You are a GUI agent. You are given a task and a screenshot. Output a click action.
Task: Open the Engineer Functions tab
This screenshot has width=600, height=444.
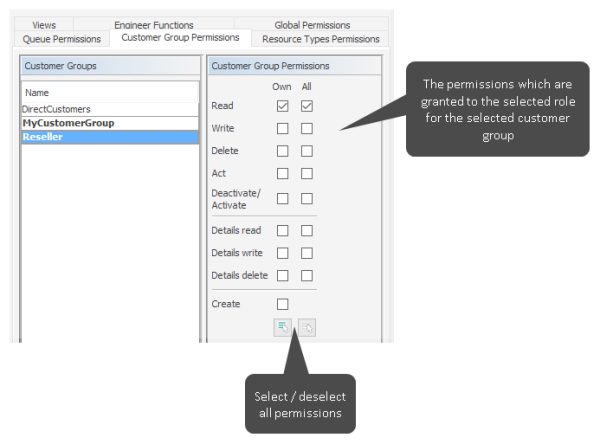[153, 25]
